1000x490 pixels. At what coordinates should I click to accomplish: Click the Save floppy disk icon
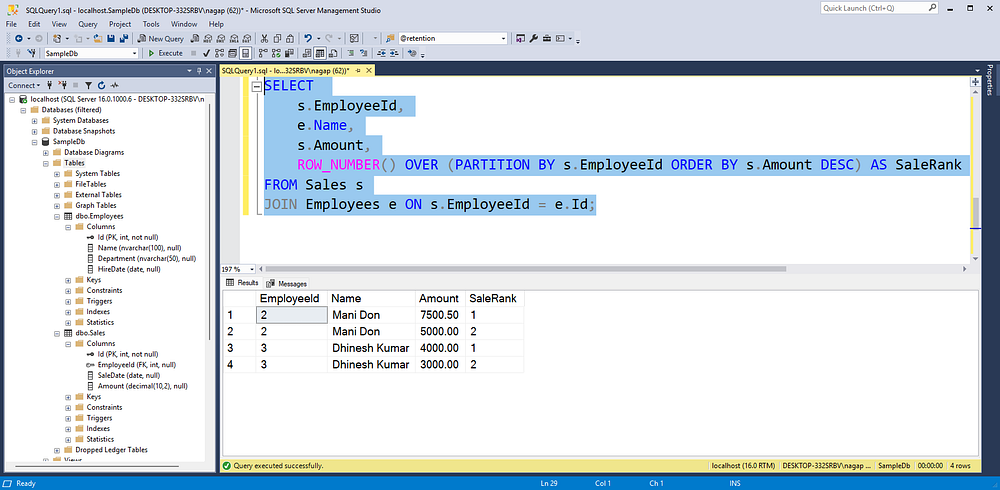click(x=111, y=38)
